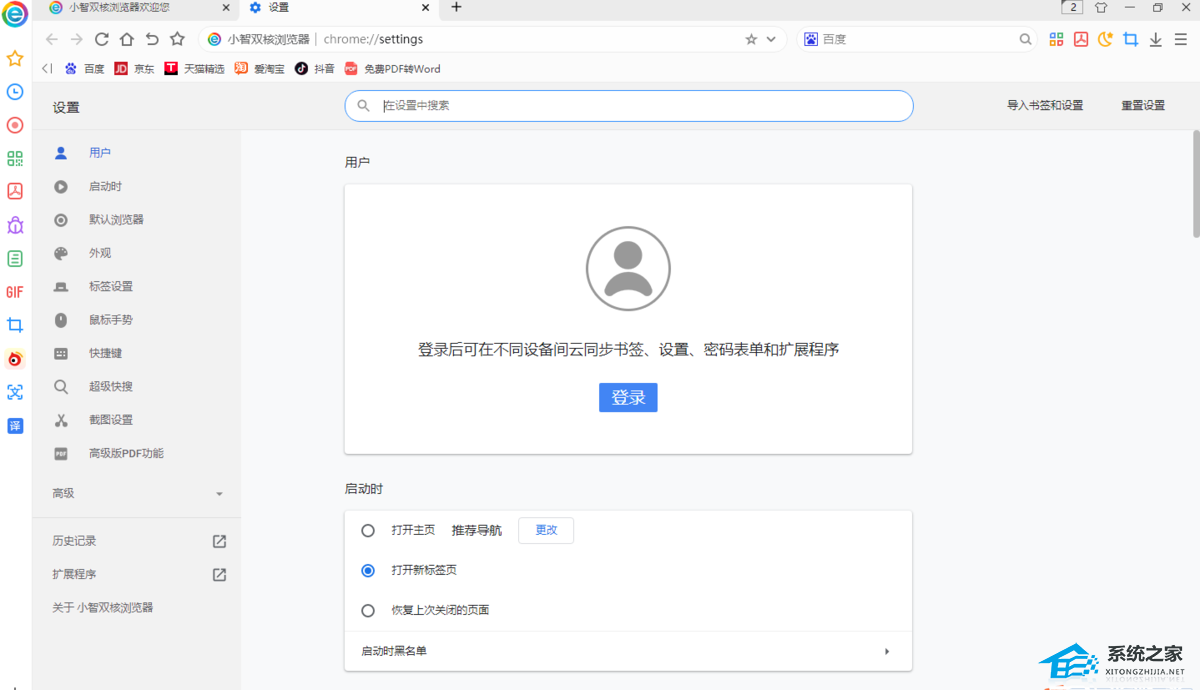The image size is (1200, 690).
Task: Click 重置设置 at the top
Action: coord(1143,106)
